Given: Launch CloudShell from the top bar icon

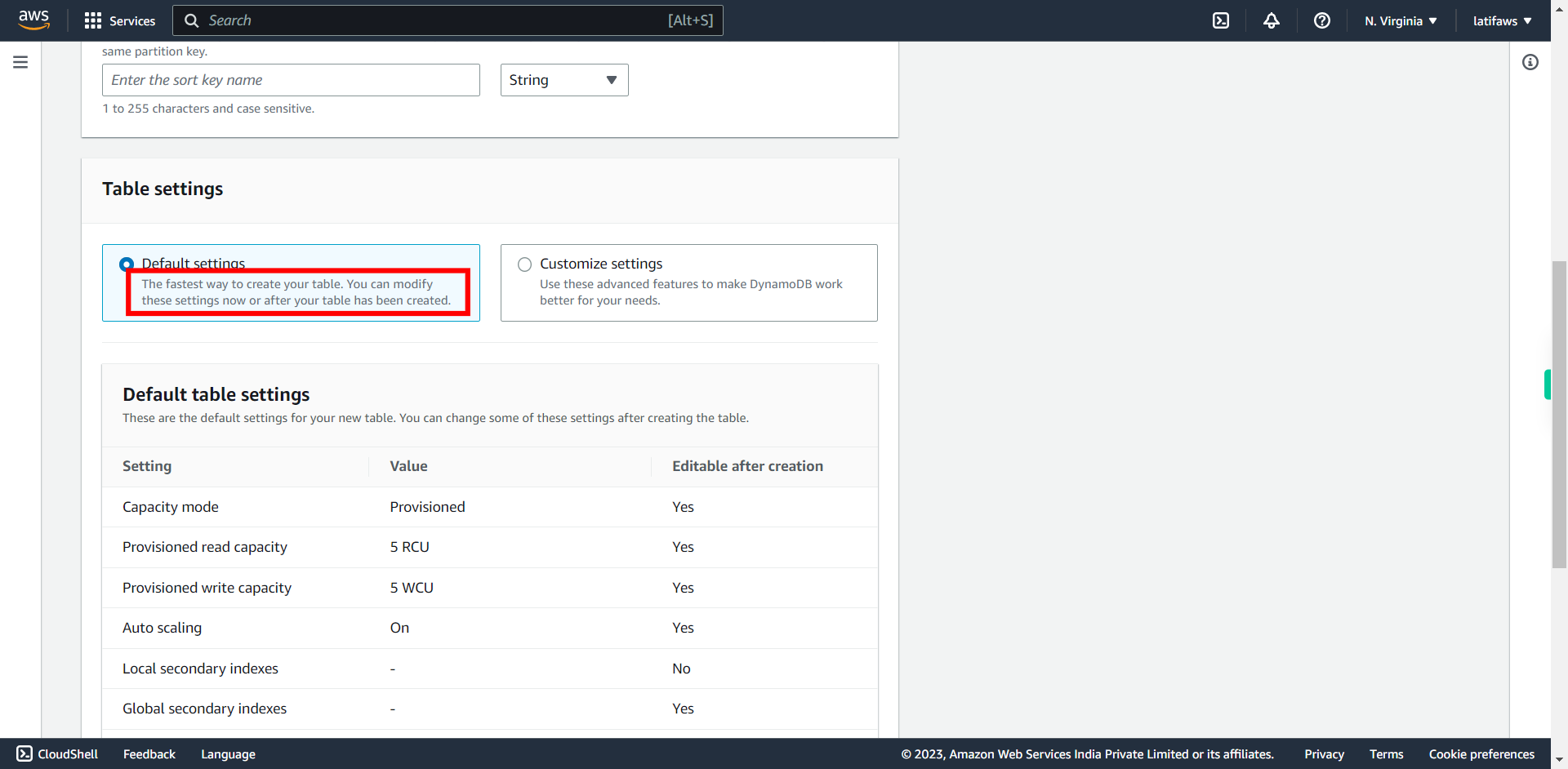Looking at the screenshot, I should [1221, 20].
